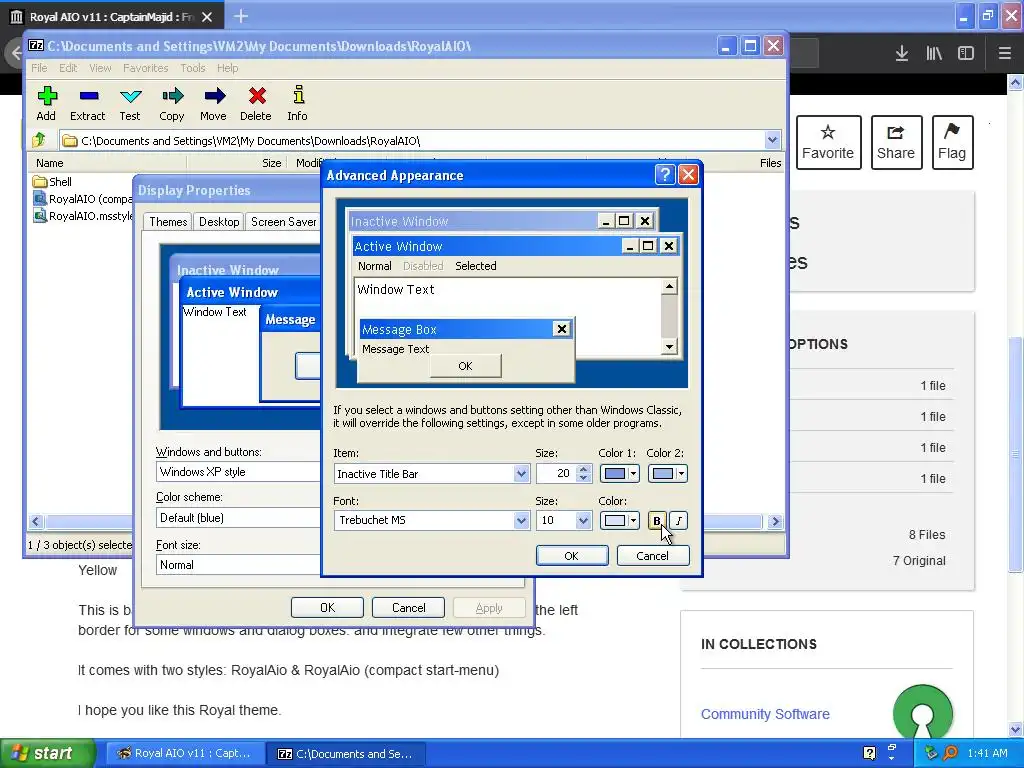Click OK in Advanced Appearance dialog

pyautogui.click(x=571, y=556)
